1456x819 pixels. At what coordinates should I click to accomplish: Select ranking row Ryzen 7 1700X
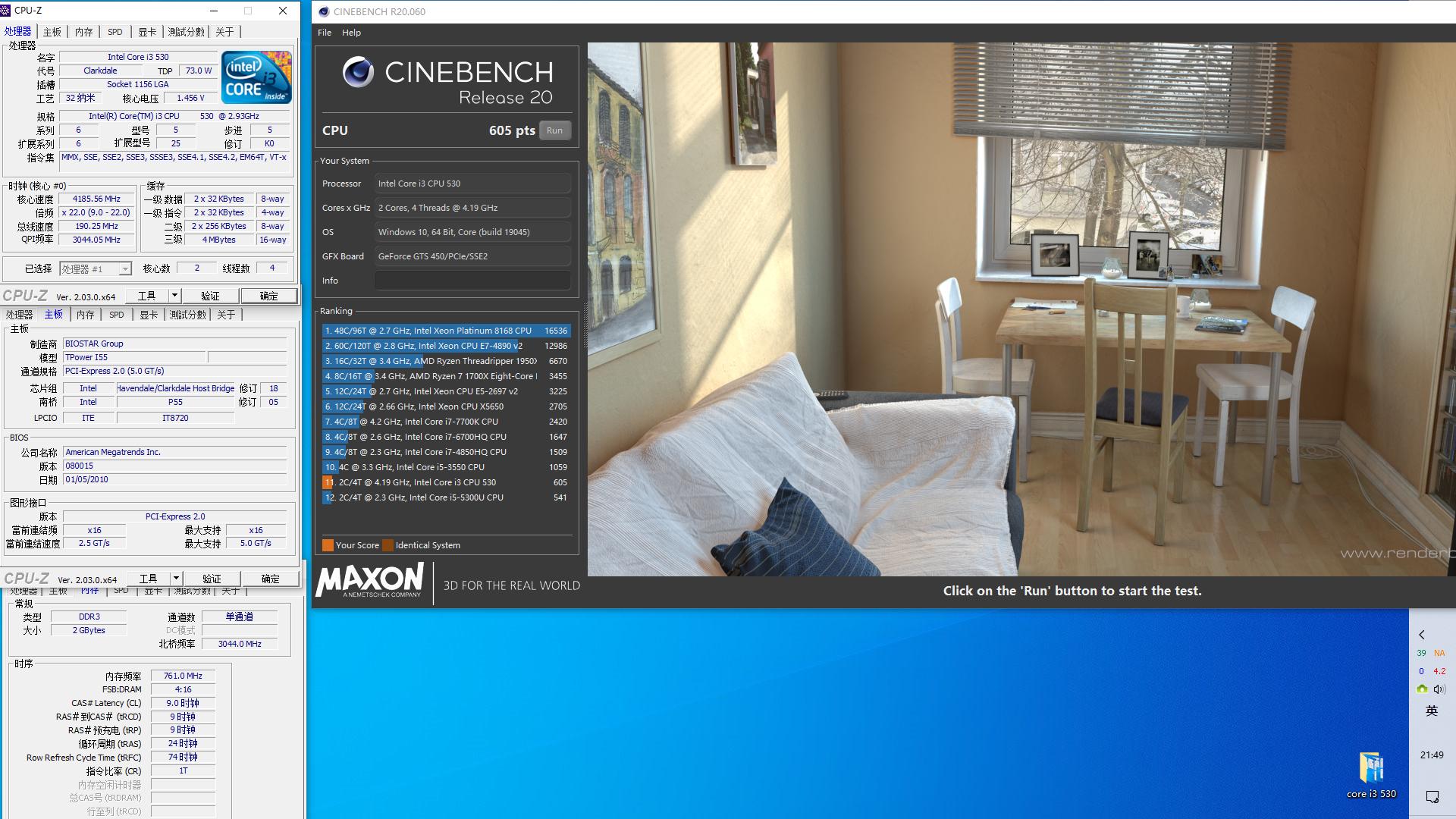click(446, 376)
